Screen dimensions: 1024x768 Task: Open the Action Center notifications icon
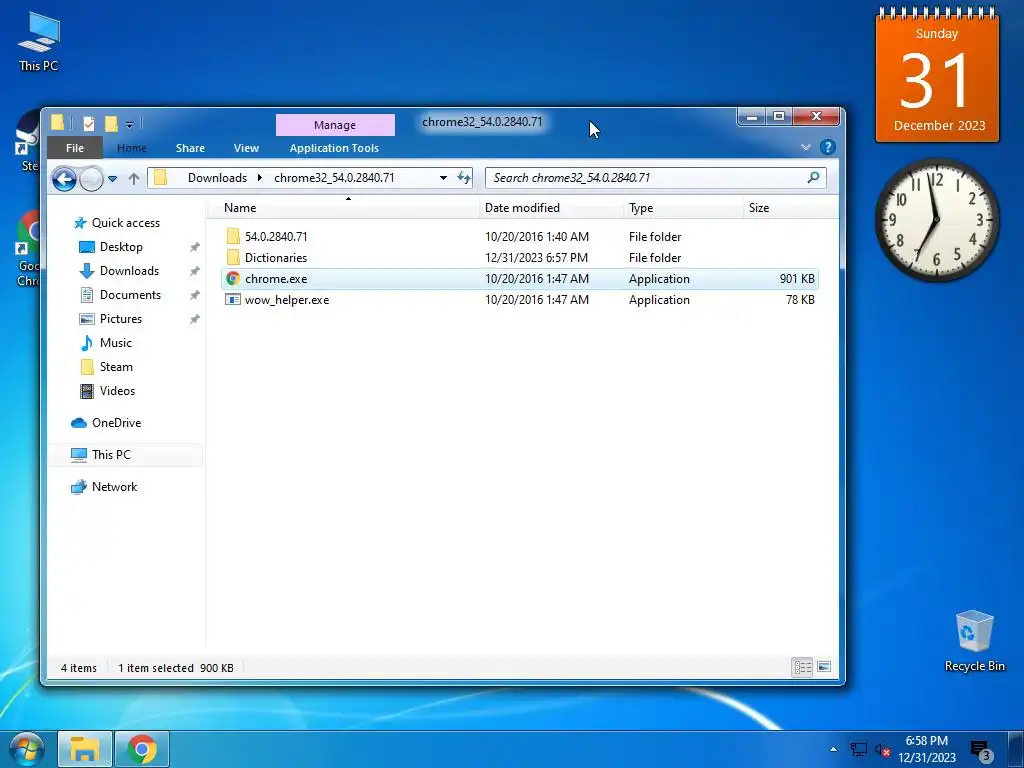click(982, 751)
